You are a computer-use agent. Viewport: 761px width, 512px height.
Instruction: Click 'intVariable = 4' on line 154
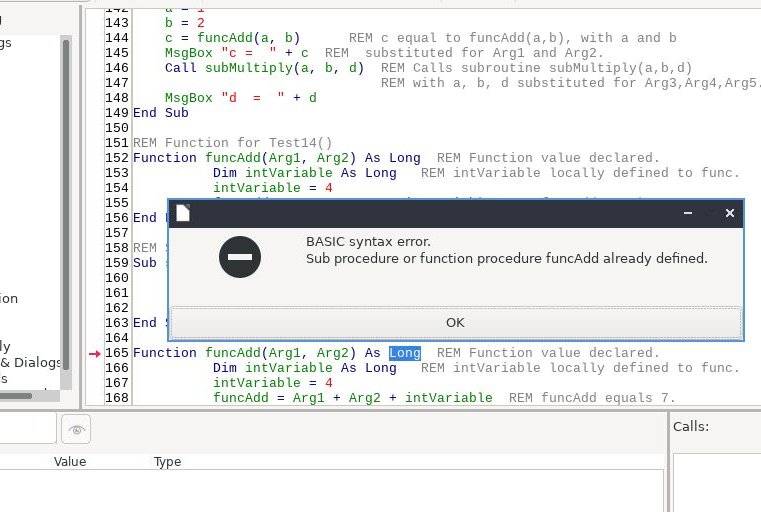click(x=273, y=188)
